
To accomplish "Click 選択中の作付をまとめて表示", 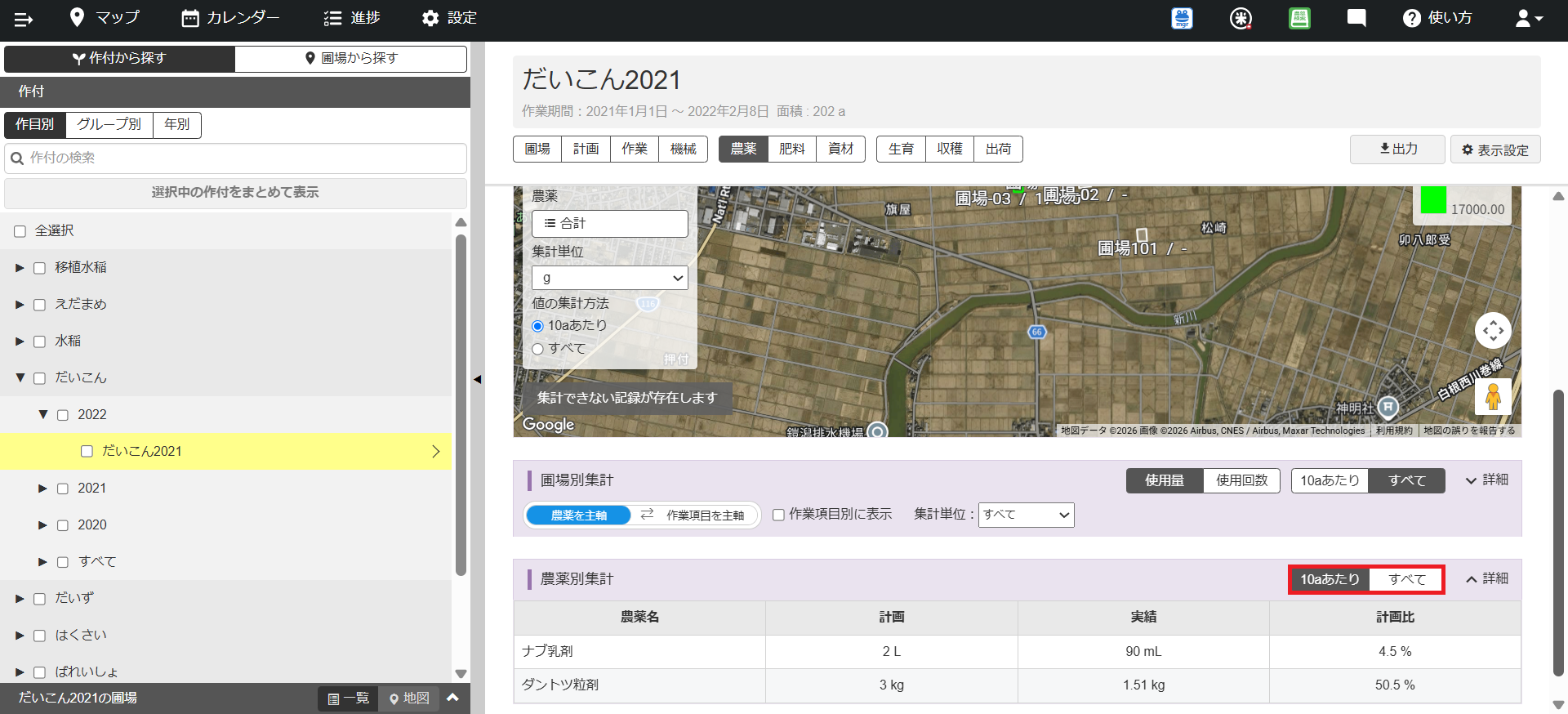I will (235, 193).
